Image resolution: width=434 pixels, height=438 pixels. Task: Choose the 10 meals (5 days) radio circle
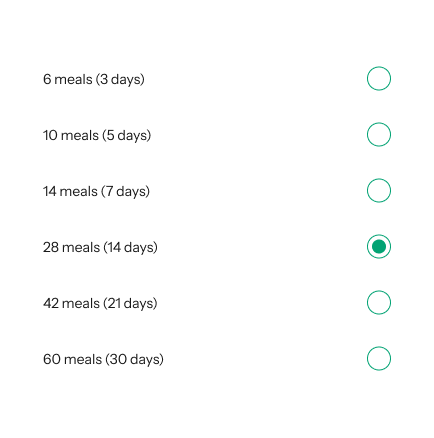[x=379, y=135]
